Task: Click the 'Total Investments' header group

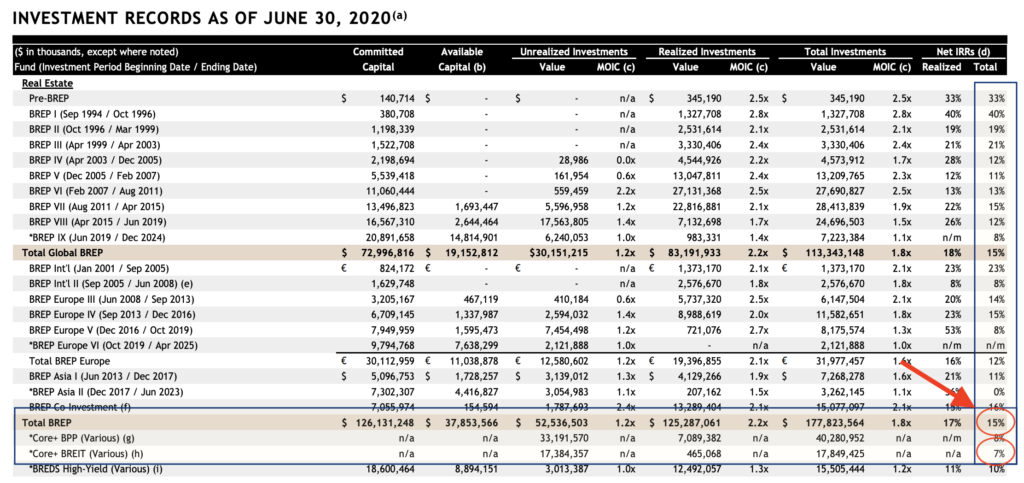Action: click(845, 52)
